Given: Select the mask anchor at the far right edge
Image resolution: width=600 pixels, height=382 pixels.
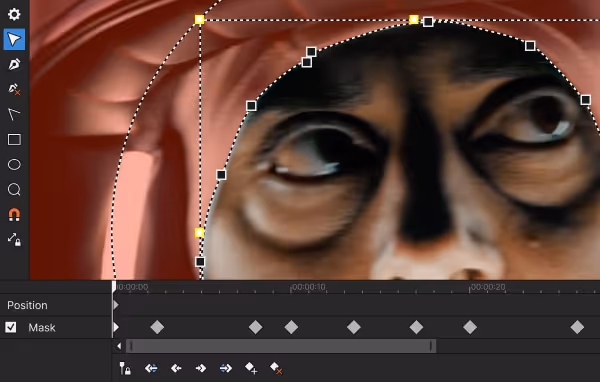Looking at the screenshot, I should [585, 100].
